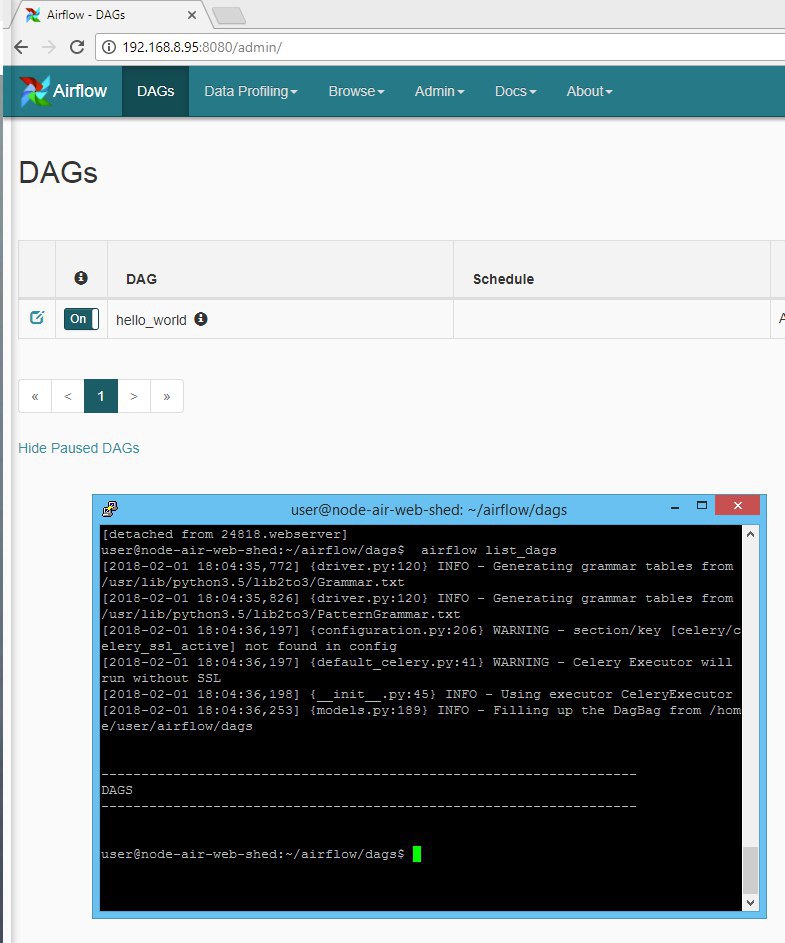Click the 'DAGS' heading in terminal output
Viewport: 785px width, 943px height.
point(117,790)
